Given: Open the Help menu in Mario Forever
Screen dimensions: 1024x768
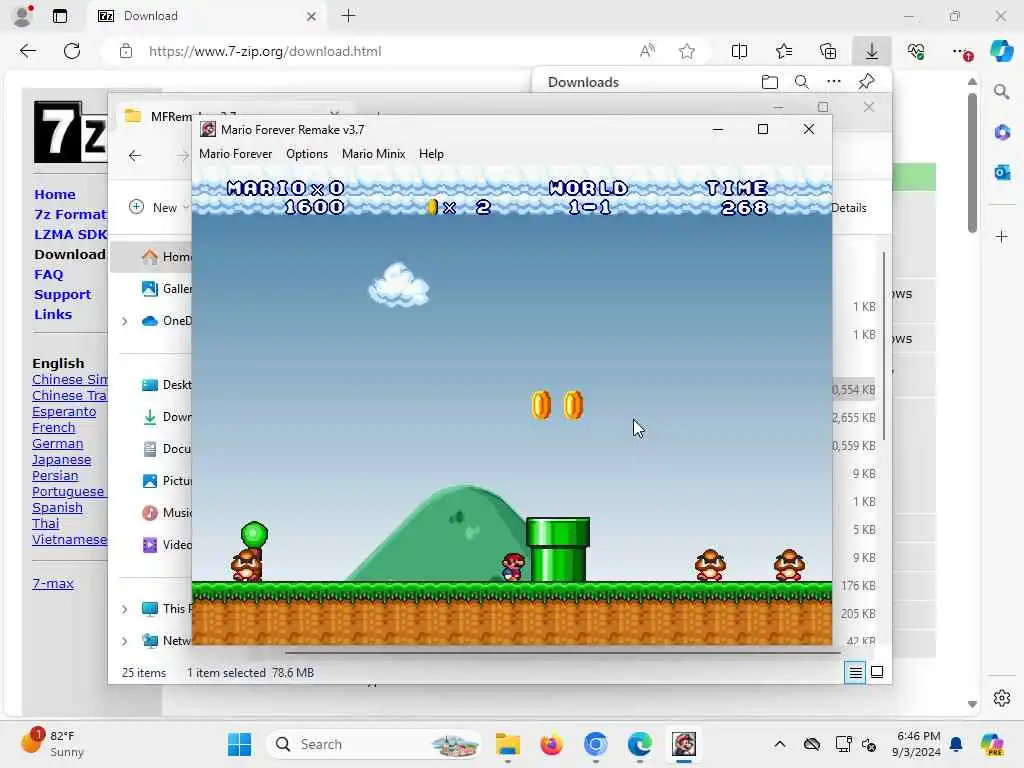Looking at the screenshot, I should (x=431, y=154).
